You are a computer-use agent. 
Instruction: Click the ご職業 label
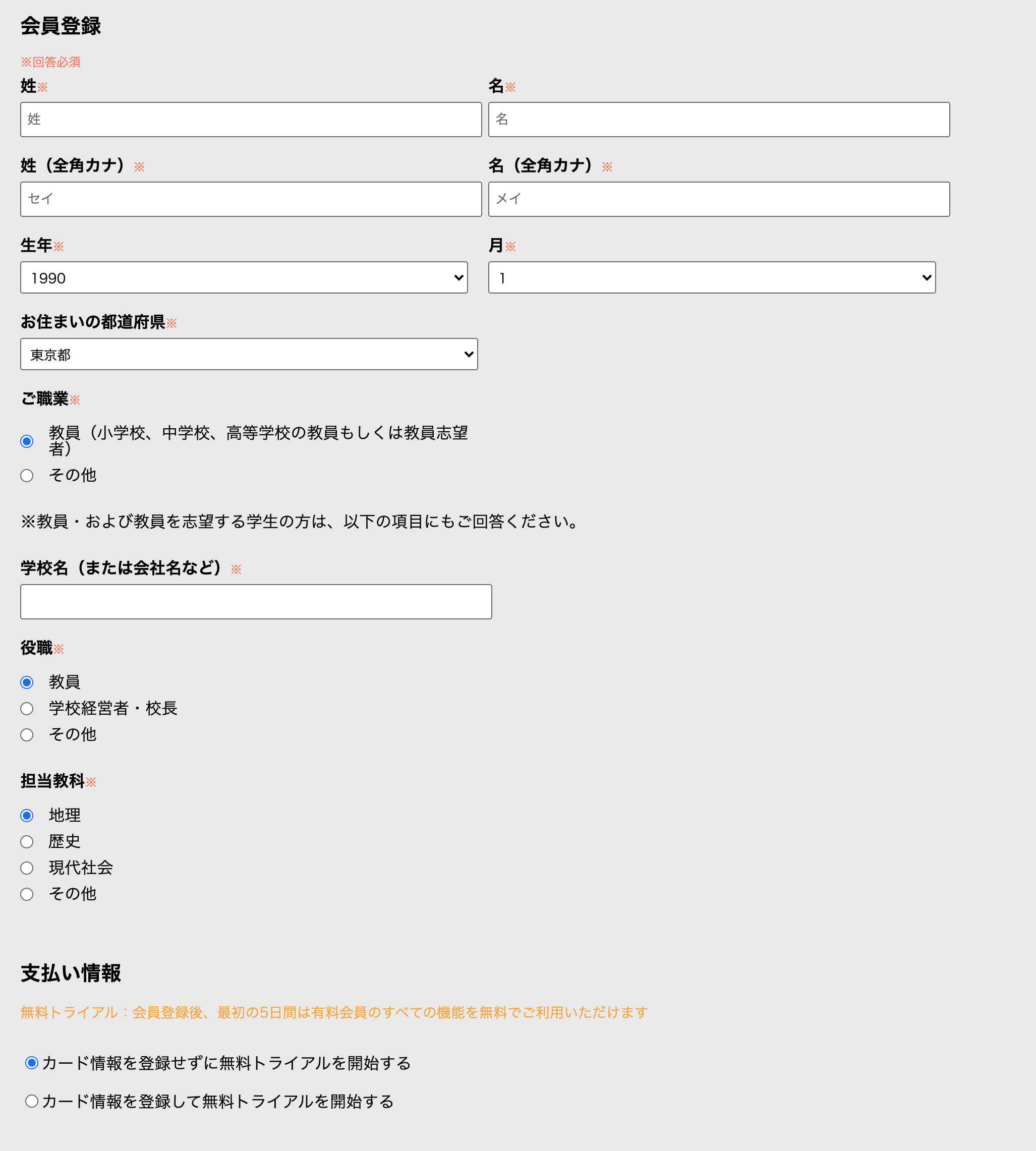coord(44,398)
